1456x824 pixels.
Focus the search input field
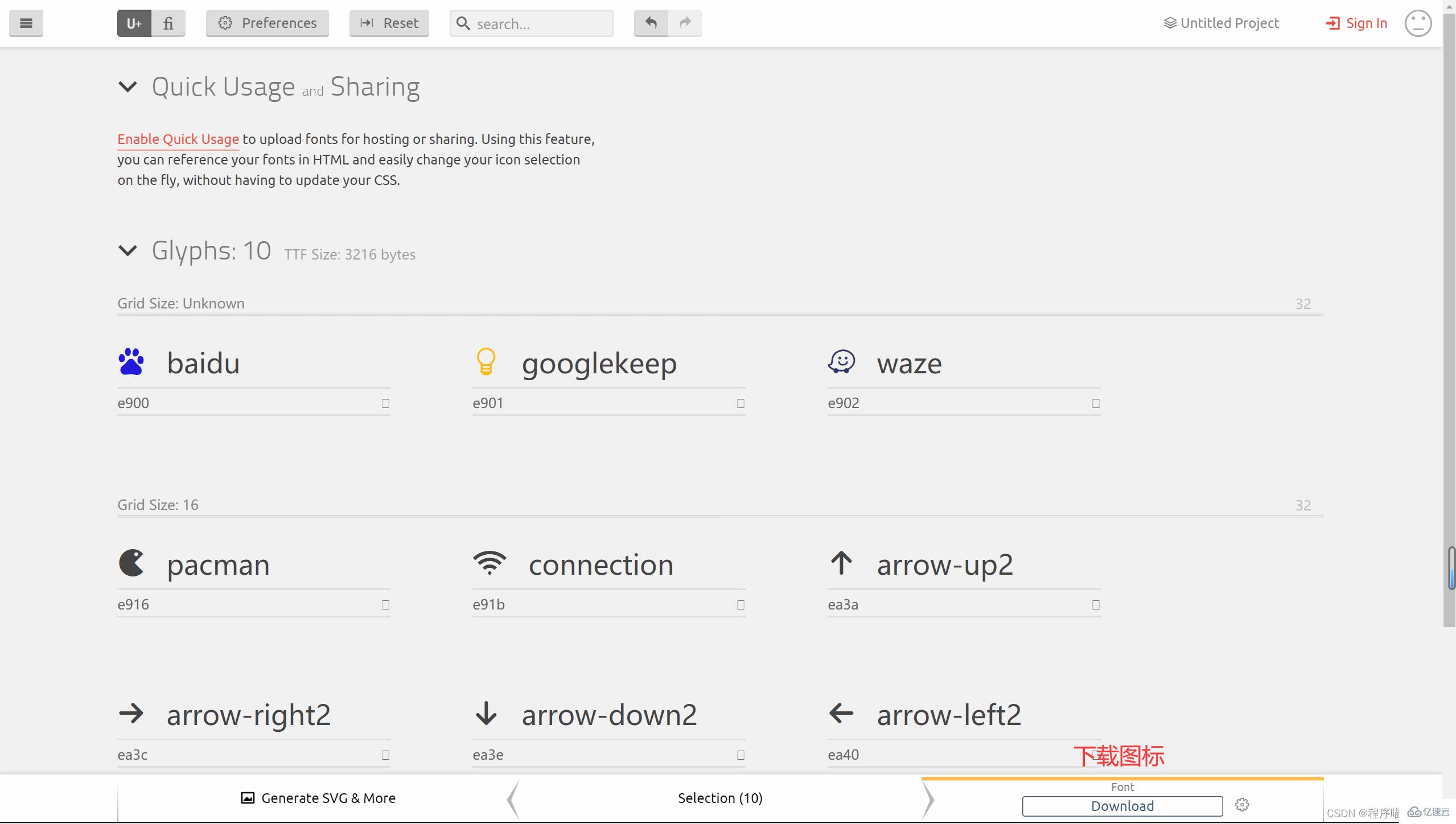click(x=532, y=23)
